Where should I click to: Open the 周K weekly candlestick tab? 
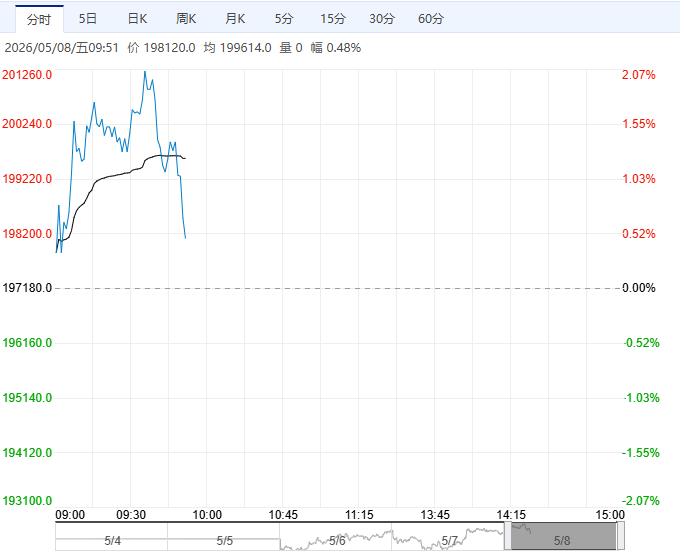tap(186, 19)
